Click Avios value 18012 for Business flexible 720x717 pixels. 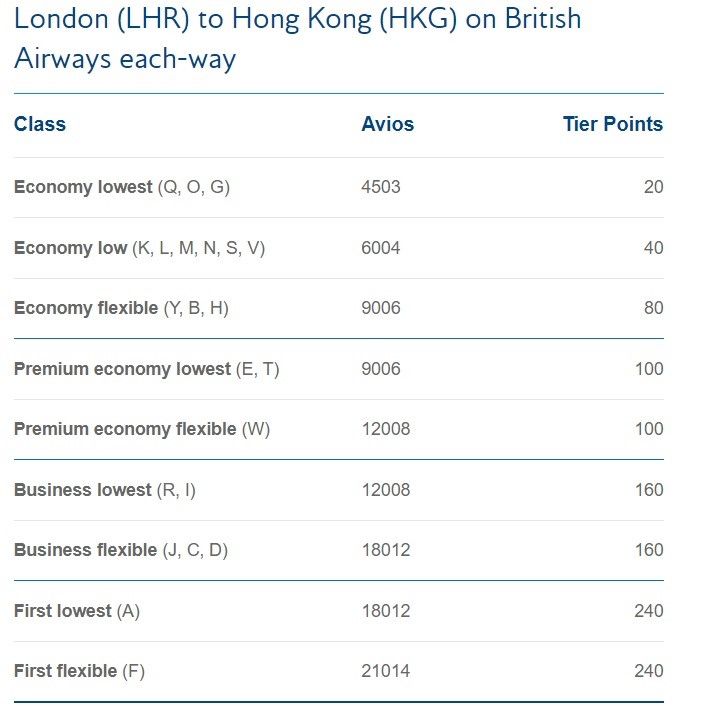385,550
